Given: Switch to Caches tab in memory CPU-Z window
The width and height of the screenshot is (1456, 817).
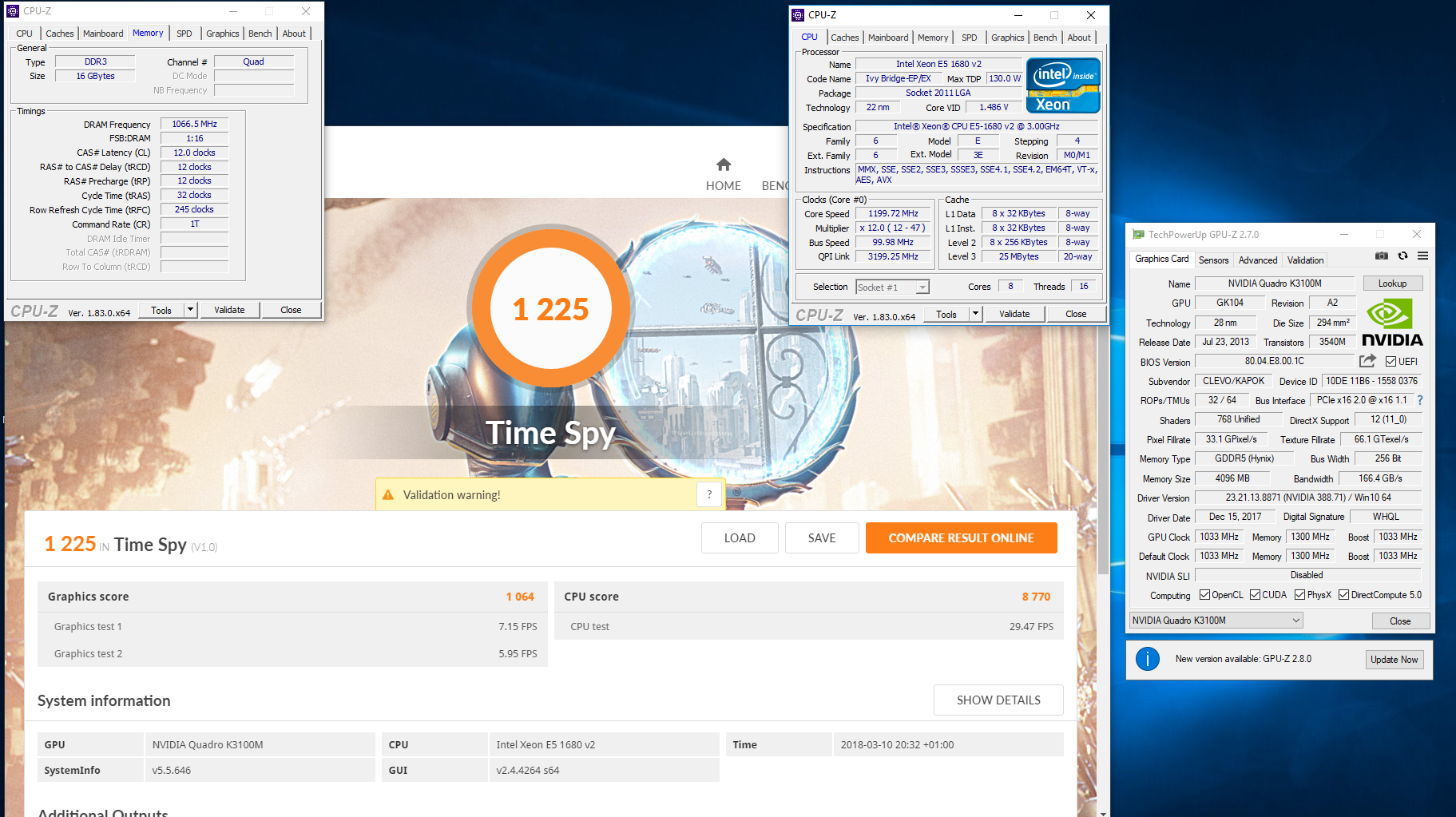Looking at the screenshot, I should point(60,34).
